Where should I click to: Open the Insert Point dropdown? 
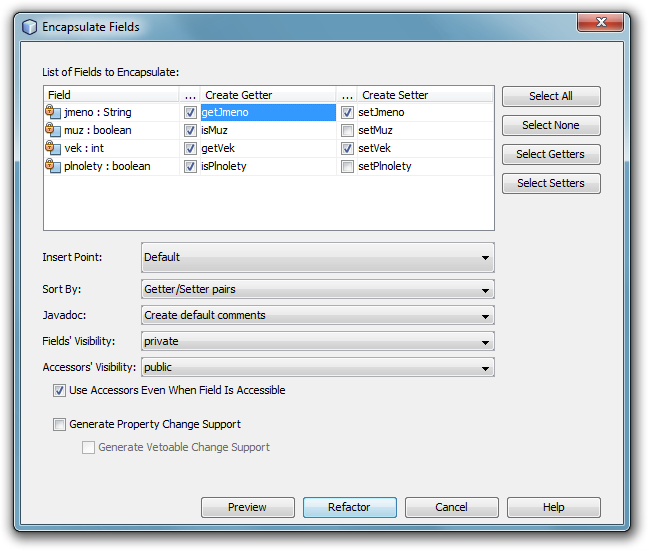(x=318, y=258)
